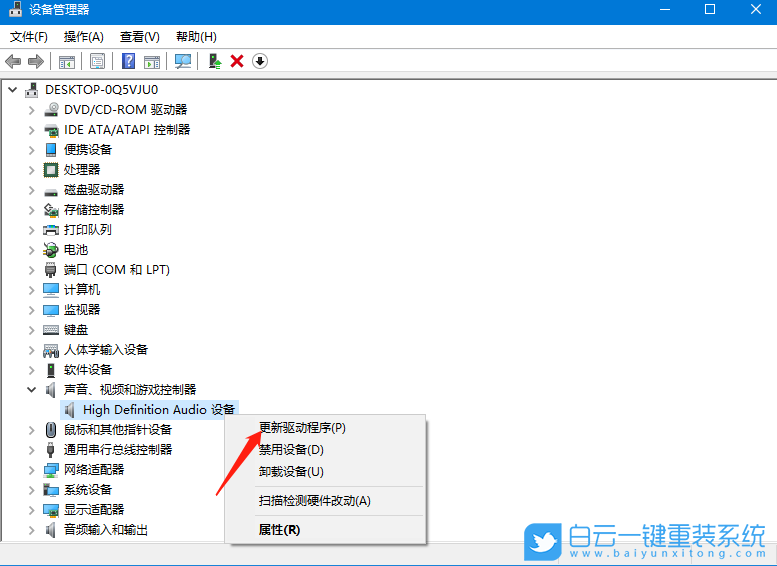This screenshot has height=566, width=777.
Task: Click the Back arrow toolbar icon
Action: 13,61
